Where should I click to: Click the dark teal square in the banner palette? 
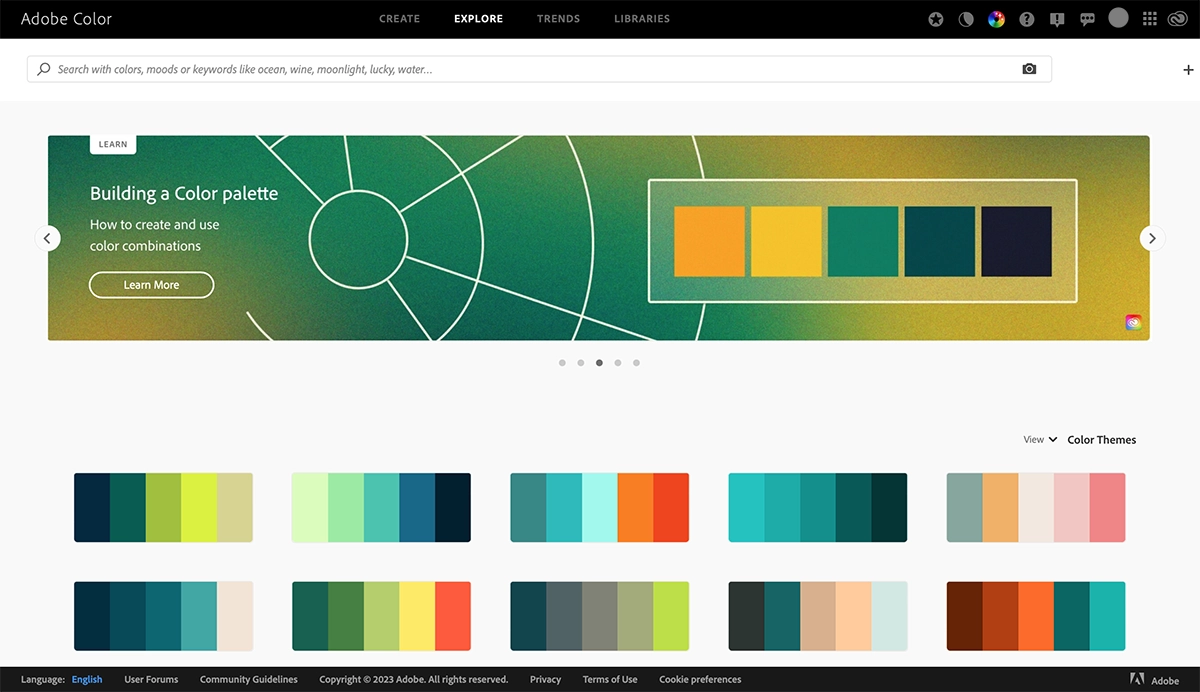point(940,241)
